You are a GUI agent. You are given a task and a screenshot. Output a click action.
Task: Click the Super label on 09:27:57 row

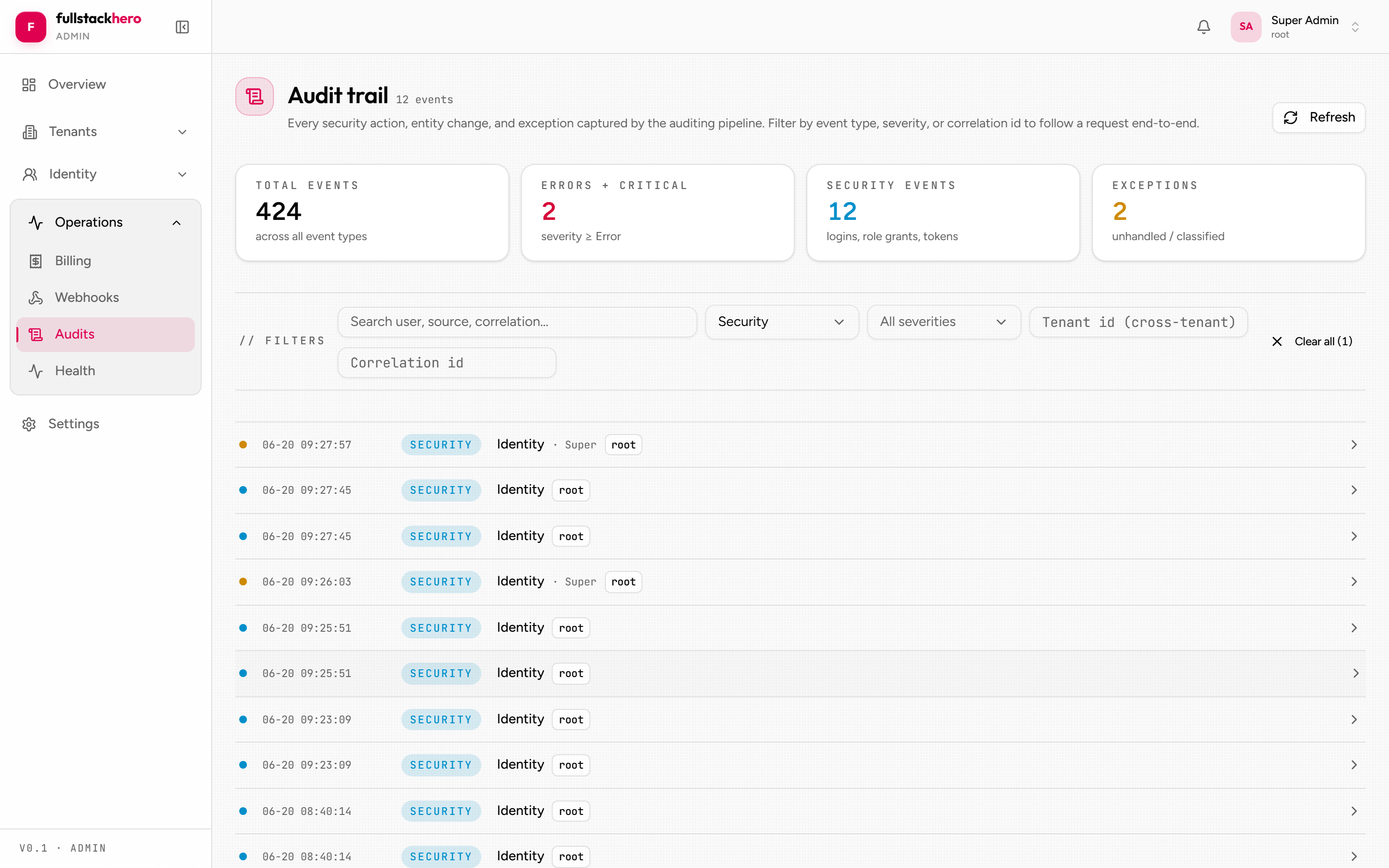pos(580,445)
